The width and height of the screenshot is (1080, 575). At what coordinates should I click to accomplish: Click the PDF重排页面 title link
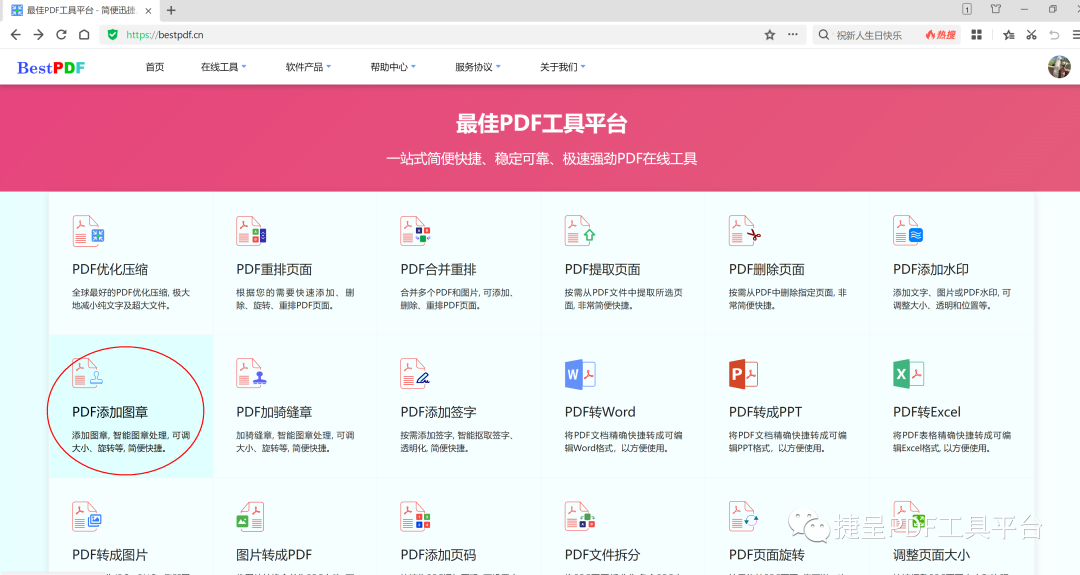[274, 269]
